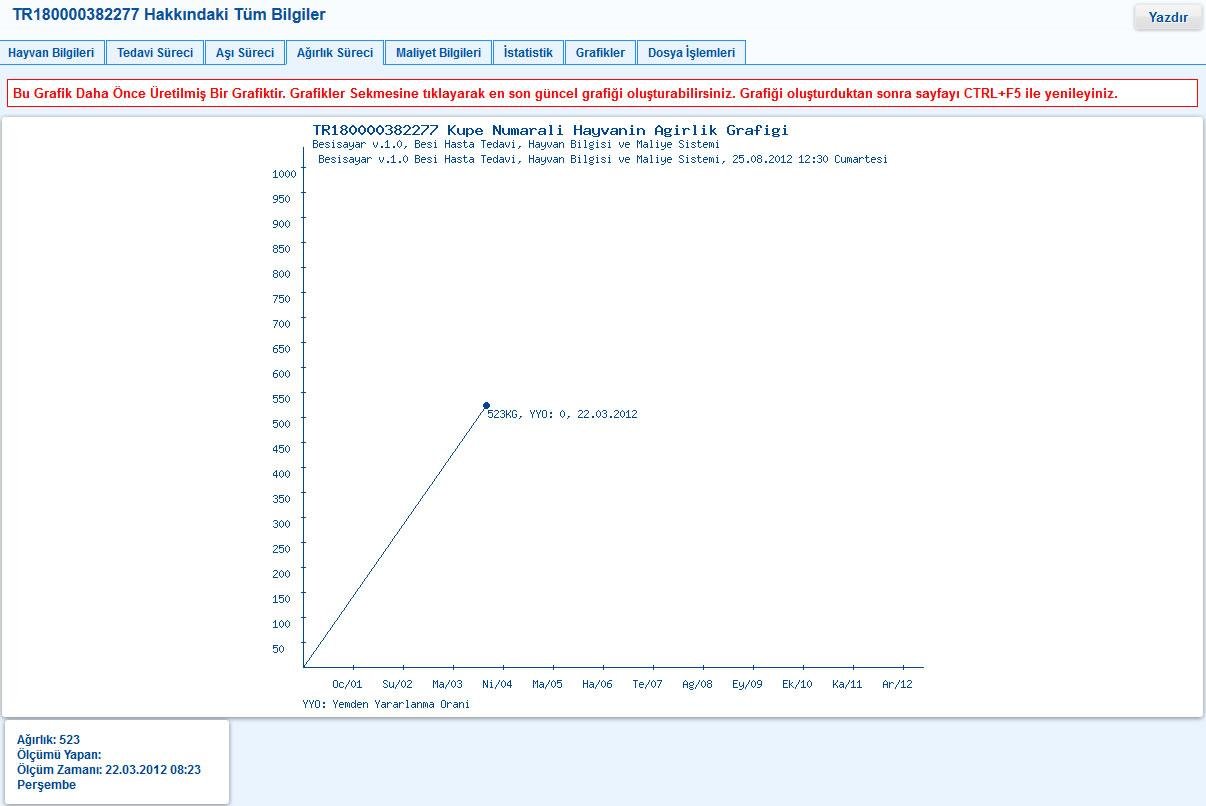Click the 1000 value on the Y axis
Screen dimensions: 1206x806
point(286,173)
